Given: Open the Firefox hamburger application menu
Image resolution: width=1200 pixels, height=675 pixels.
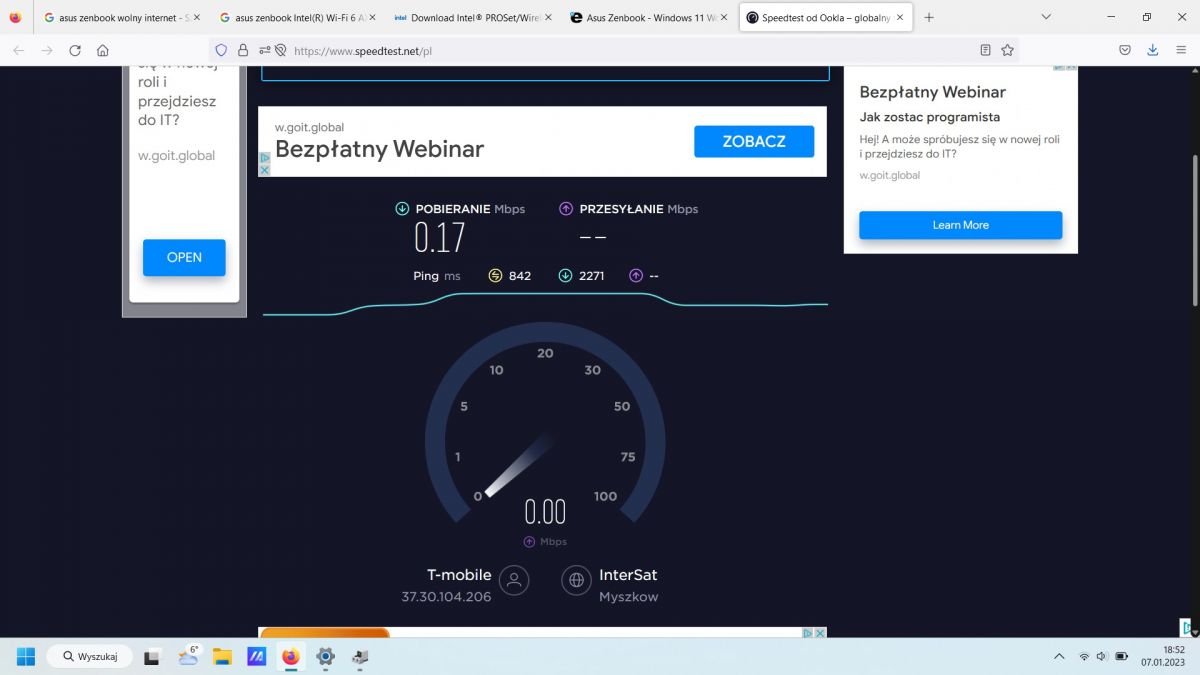Looking at the screenshot, I should (1181, 50).
